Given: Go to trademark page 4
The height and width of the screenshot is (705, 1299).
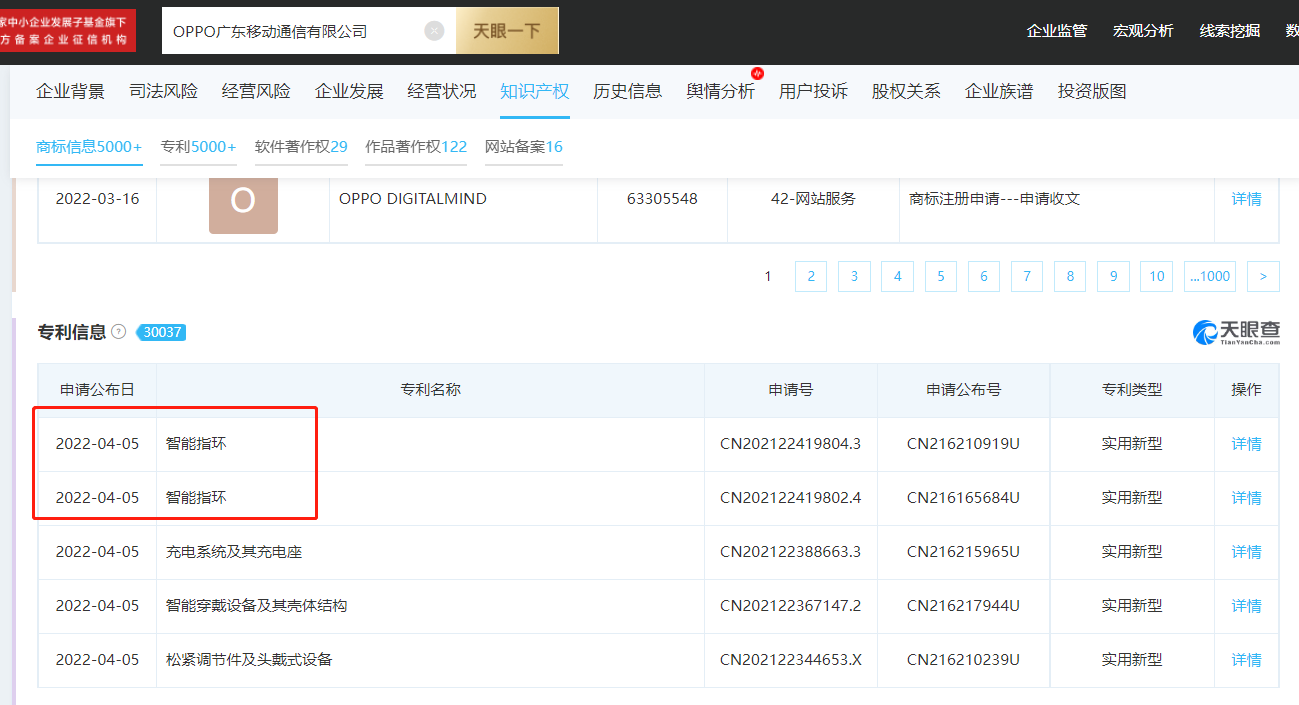Looking at the screenshot, I should (897, 276).
